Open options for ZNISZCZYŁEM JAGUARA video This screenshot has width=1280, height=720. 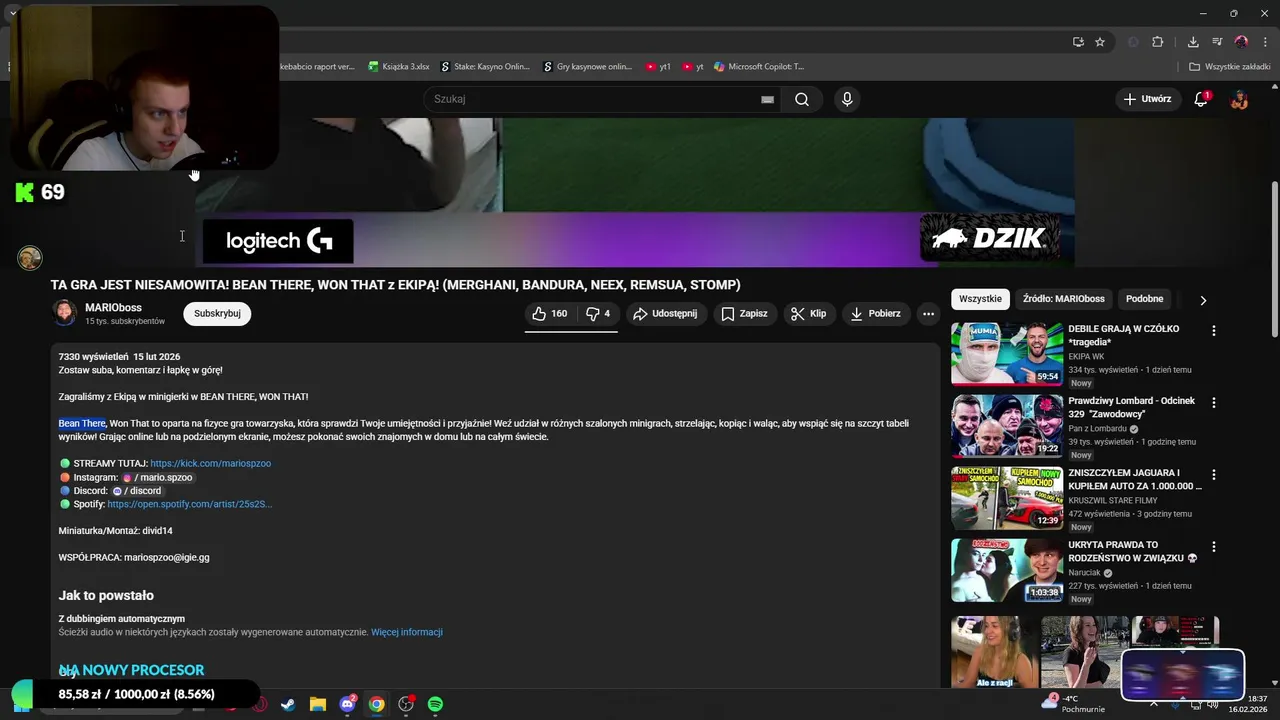1214,474
